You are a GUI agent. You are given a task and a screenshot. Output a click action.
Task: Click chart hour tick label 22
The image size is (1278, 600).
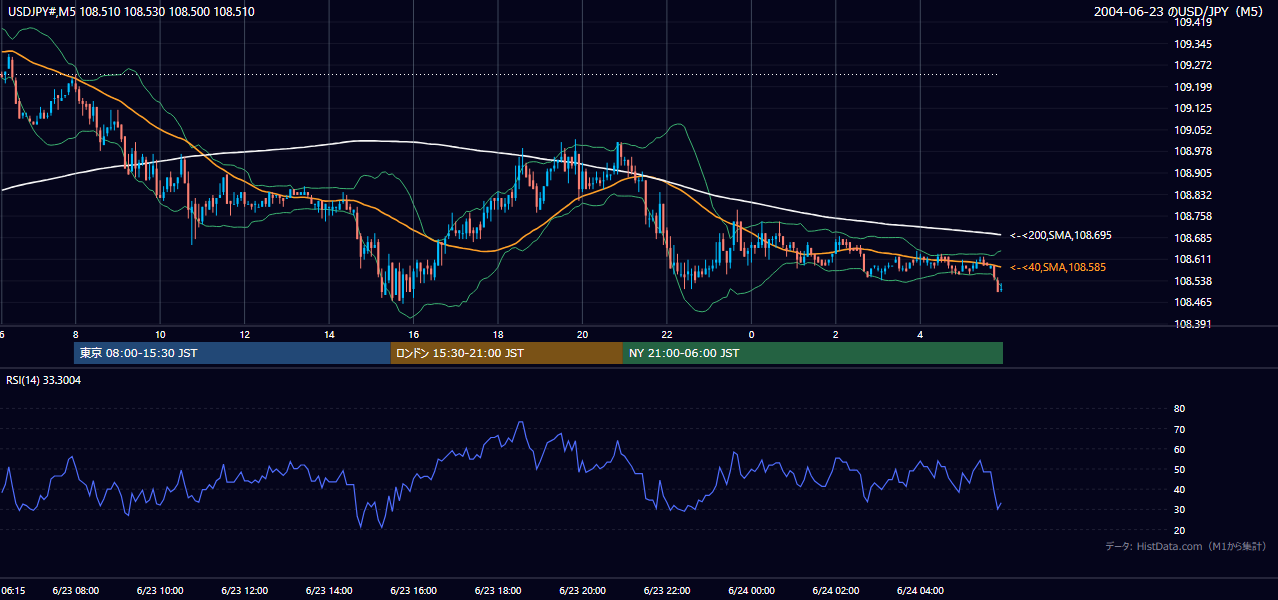(667, 334)
